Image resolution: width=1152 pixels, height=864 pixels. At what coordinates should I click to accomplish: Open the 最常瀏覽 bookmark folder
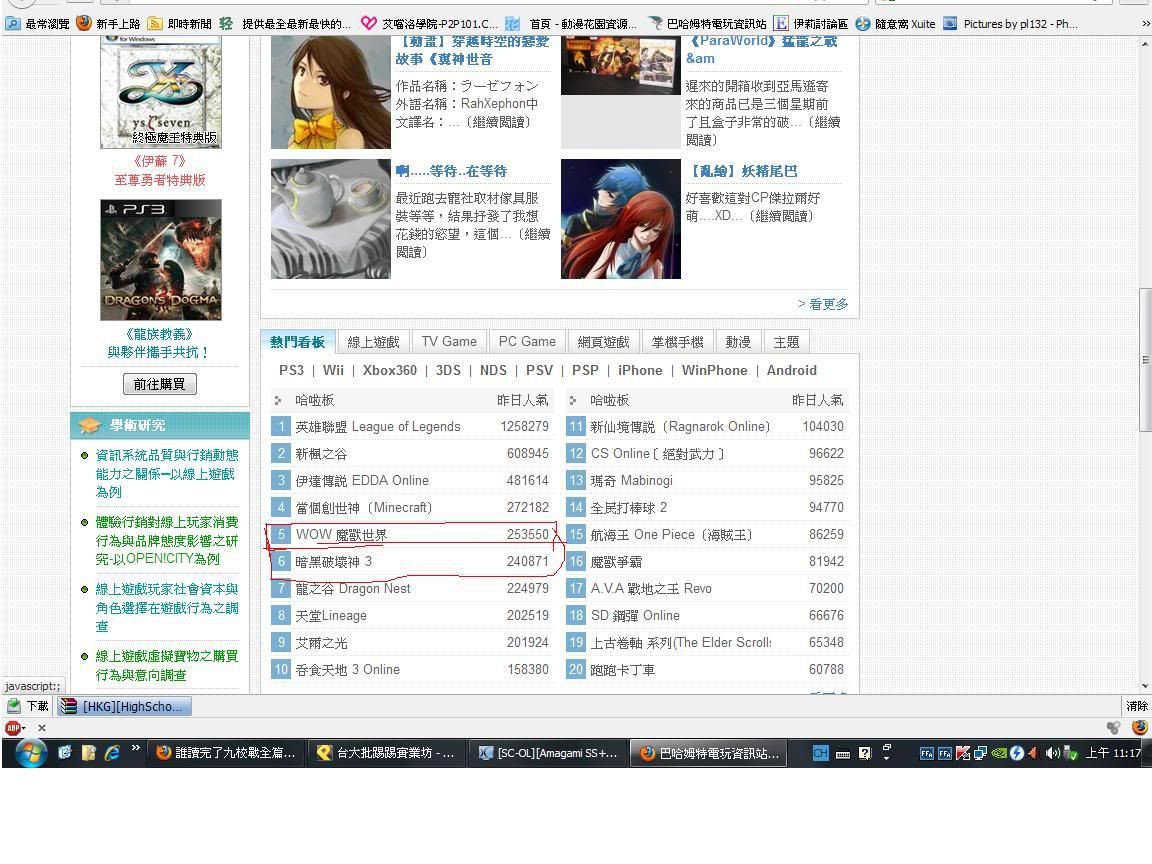(38, 23)
